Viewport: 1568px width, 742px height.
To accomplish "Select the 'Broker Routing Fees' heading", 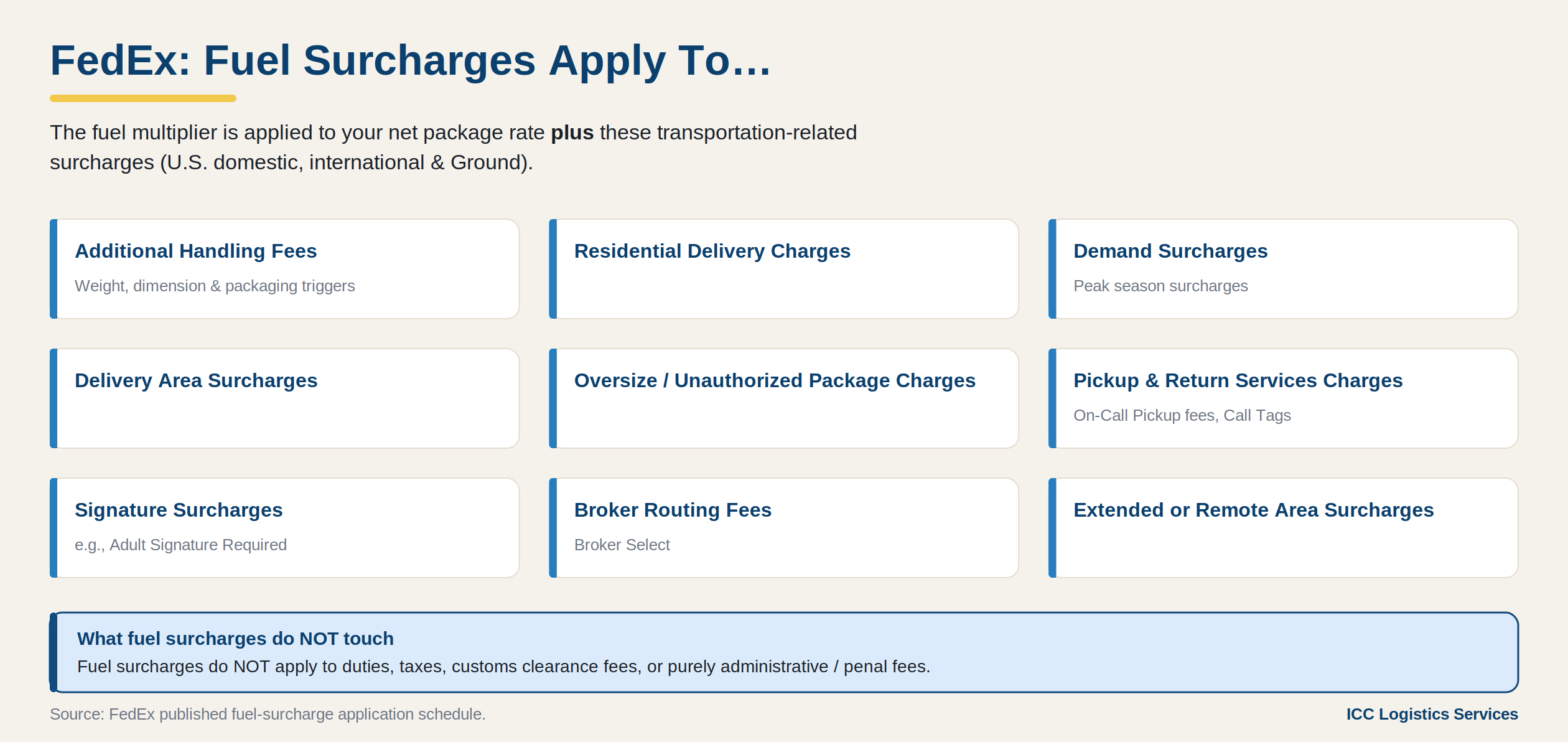I will (x=673, y=510).
